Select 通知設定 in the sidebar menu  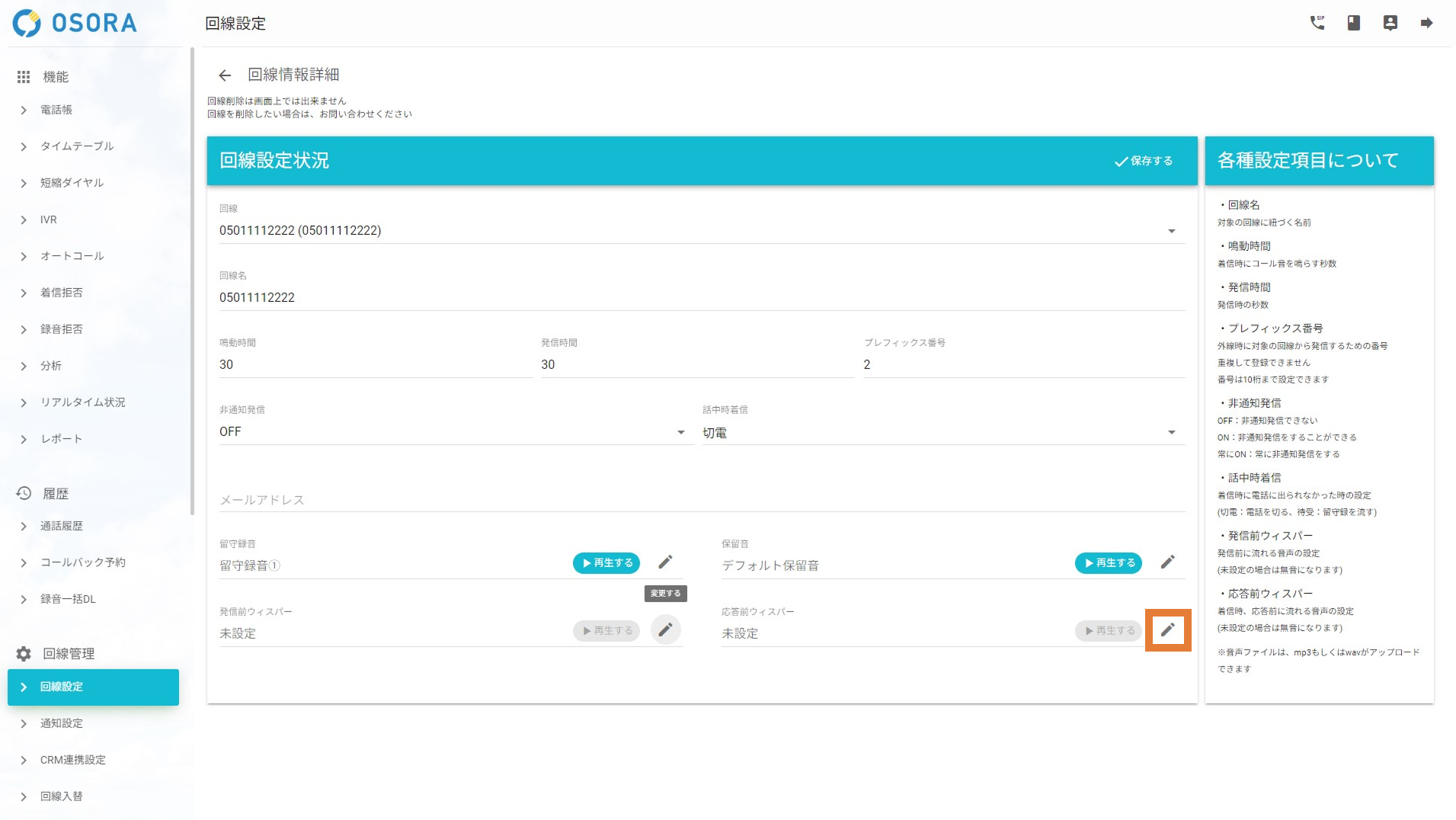point(62,723)
